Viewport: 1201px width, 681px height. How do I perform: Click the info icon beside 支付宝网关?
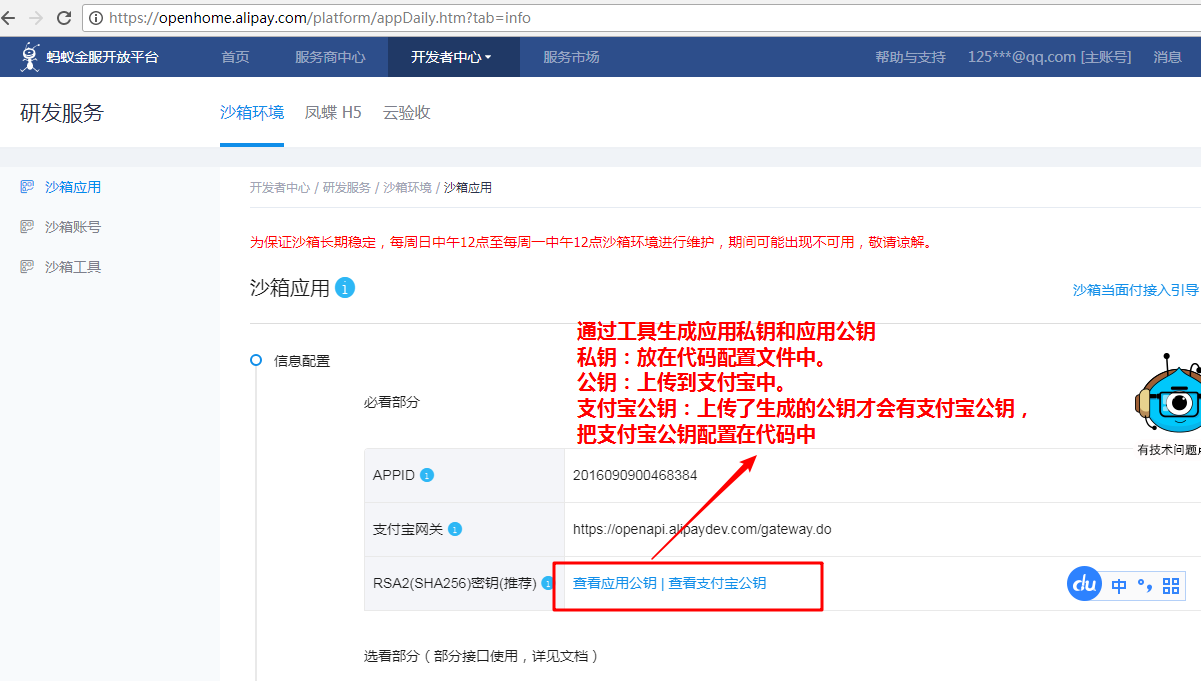(455, 529)
